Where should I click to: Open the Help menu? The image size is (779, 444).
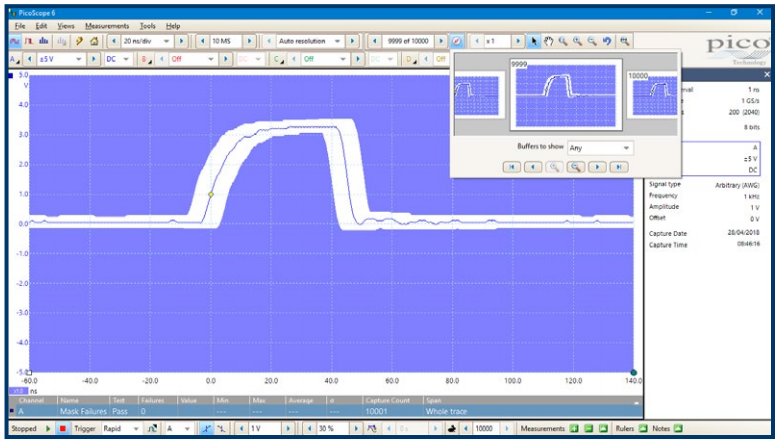[173, 26]
